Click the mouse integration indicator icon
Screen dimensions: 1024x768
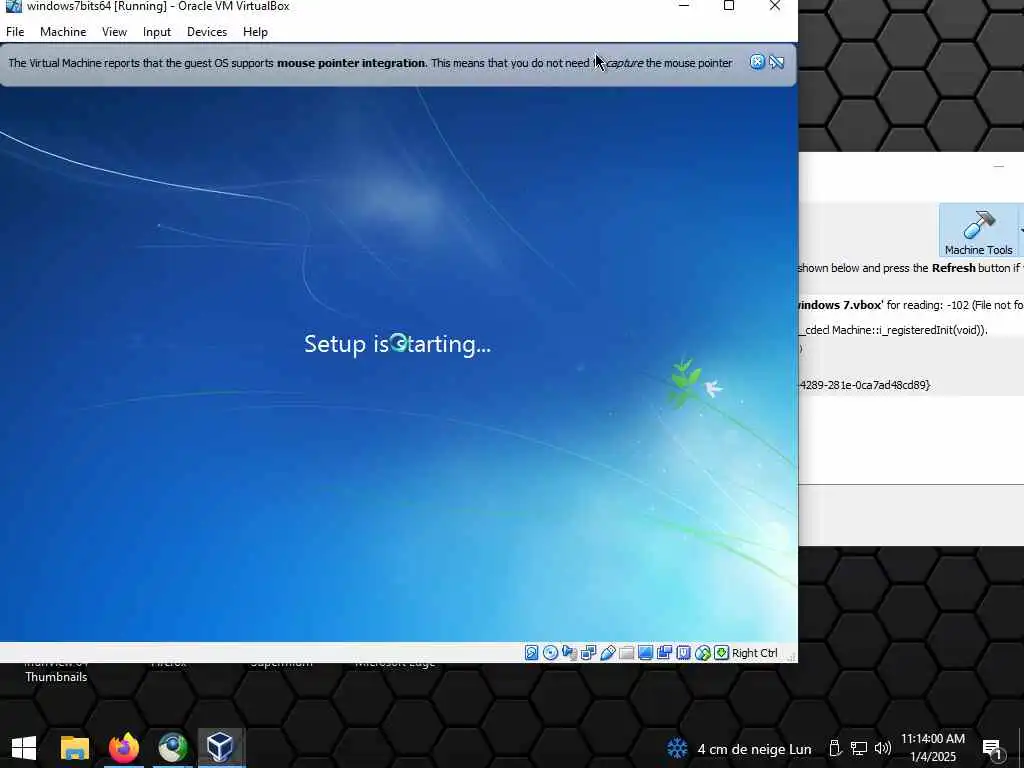pos(703,652)
